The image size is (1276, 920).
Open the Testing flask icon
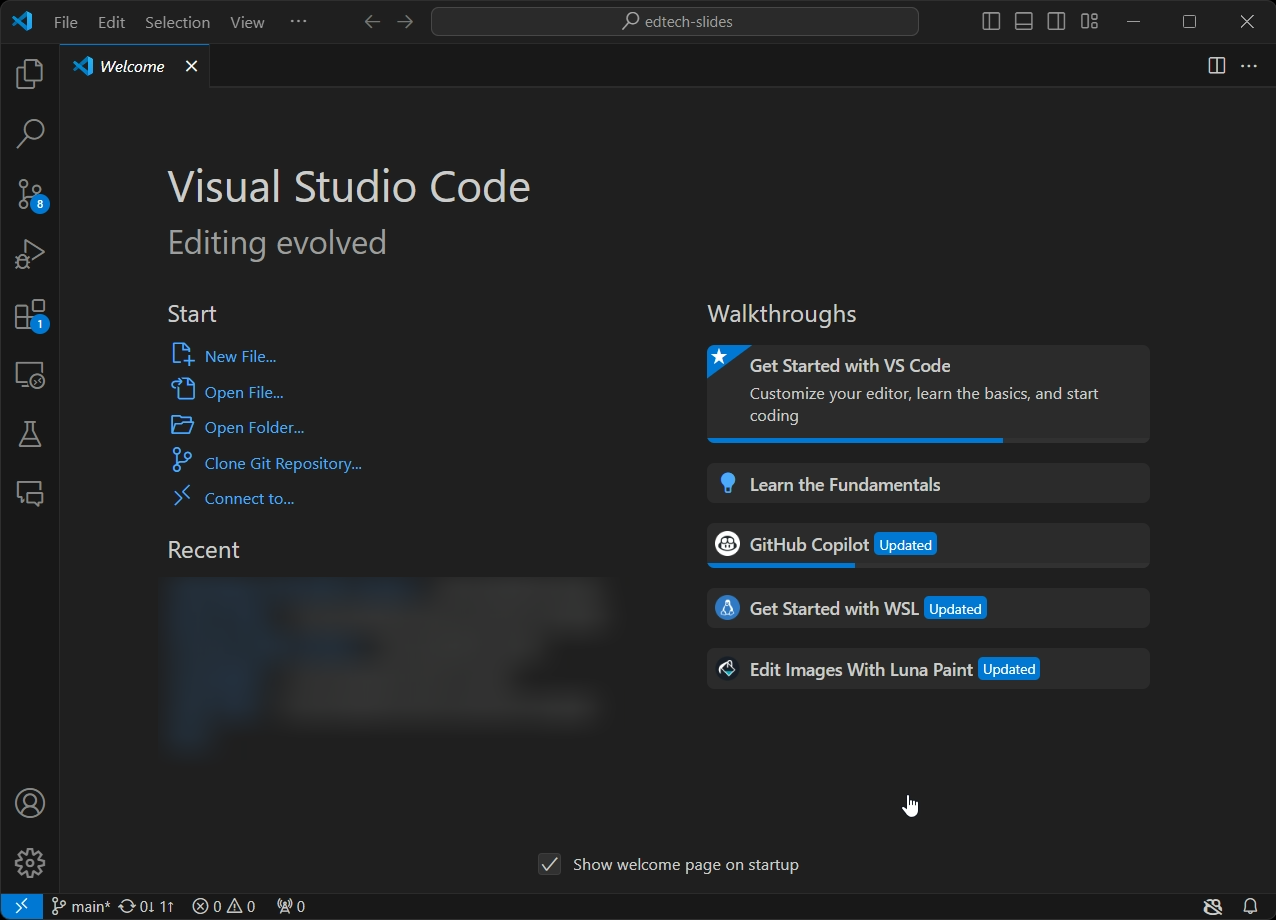(x=30, y=434)
